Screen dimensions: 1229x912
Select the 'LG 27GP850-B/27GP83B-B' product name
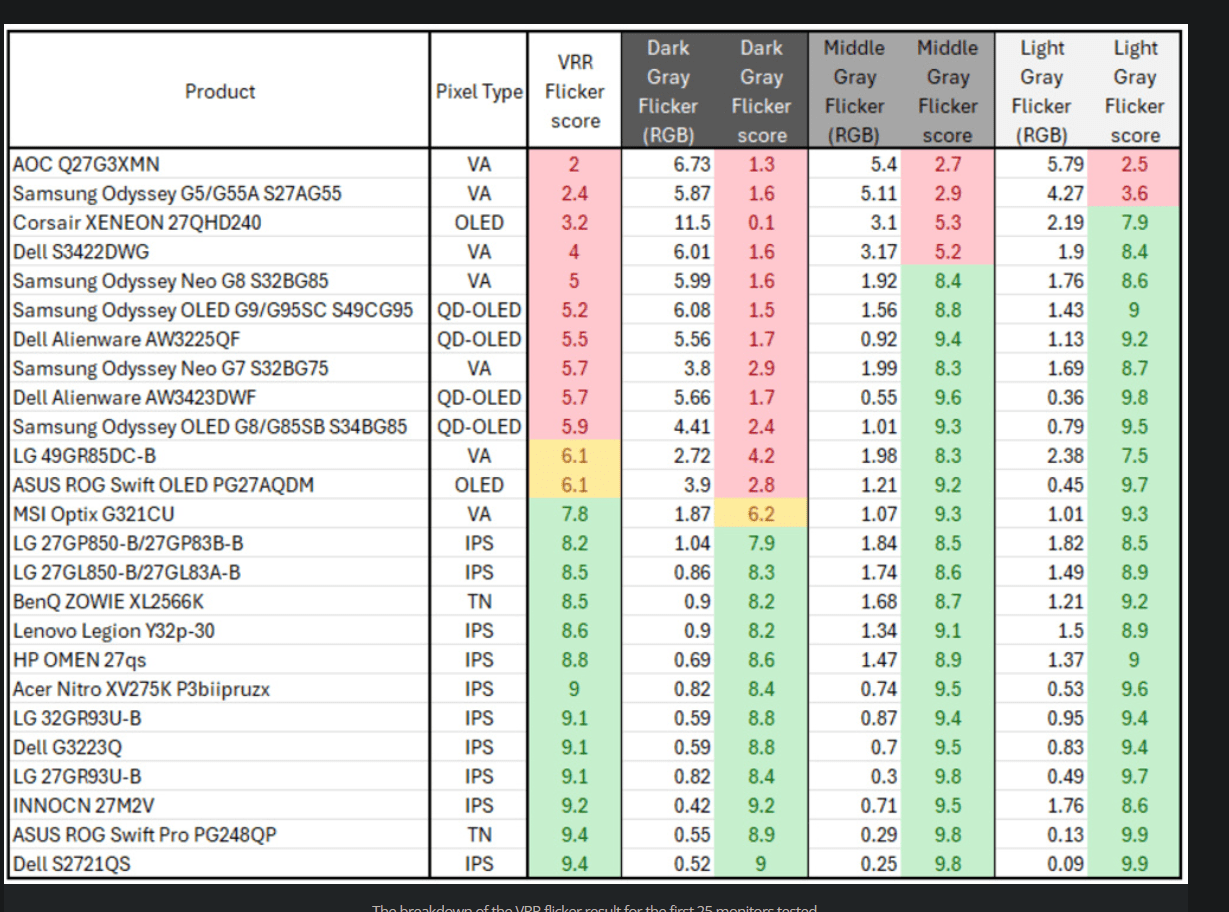tap(128, 544)
